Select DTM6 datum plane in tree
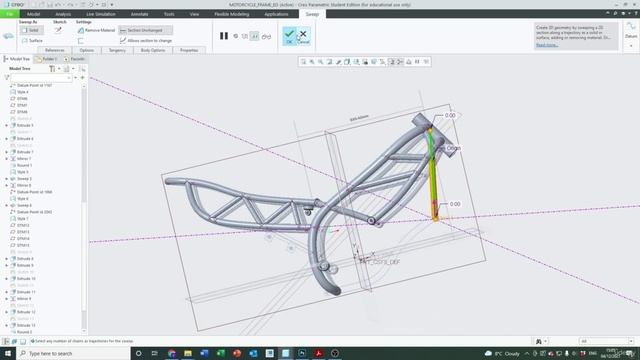Screen dimensions: 640x360 coord(19,98)
